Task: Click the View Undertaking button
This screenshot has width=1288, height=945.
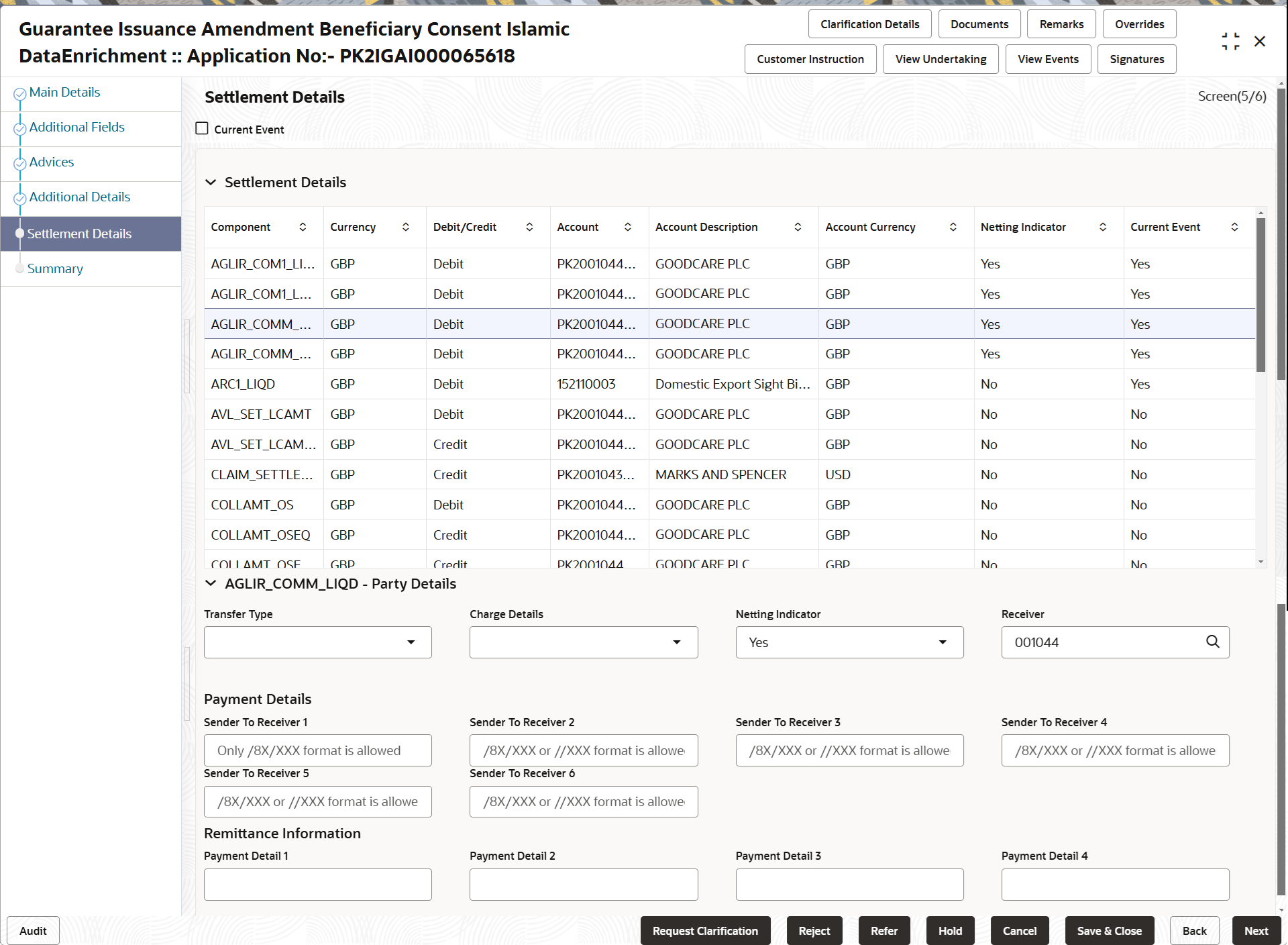Action: 941,59
